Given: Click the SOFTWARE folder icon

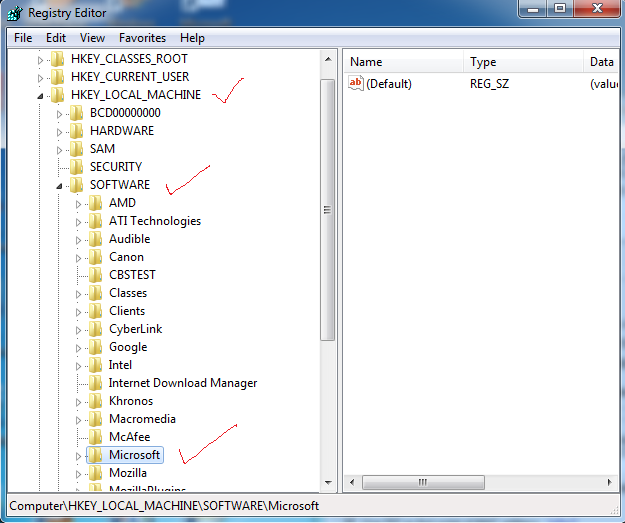Looking at the screenshot, I should (76, 185).
